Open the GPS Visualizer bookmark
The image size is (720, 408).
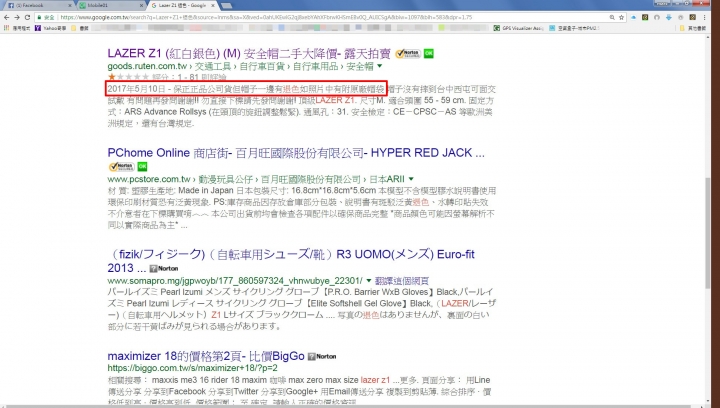(519, 28)
